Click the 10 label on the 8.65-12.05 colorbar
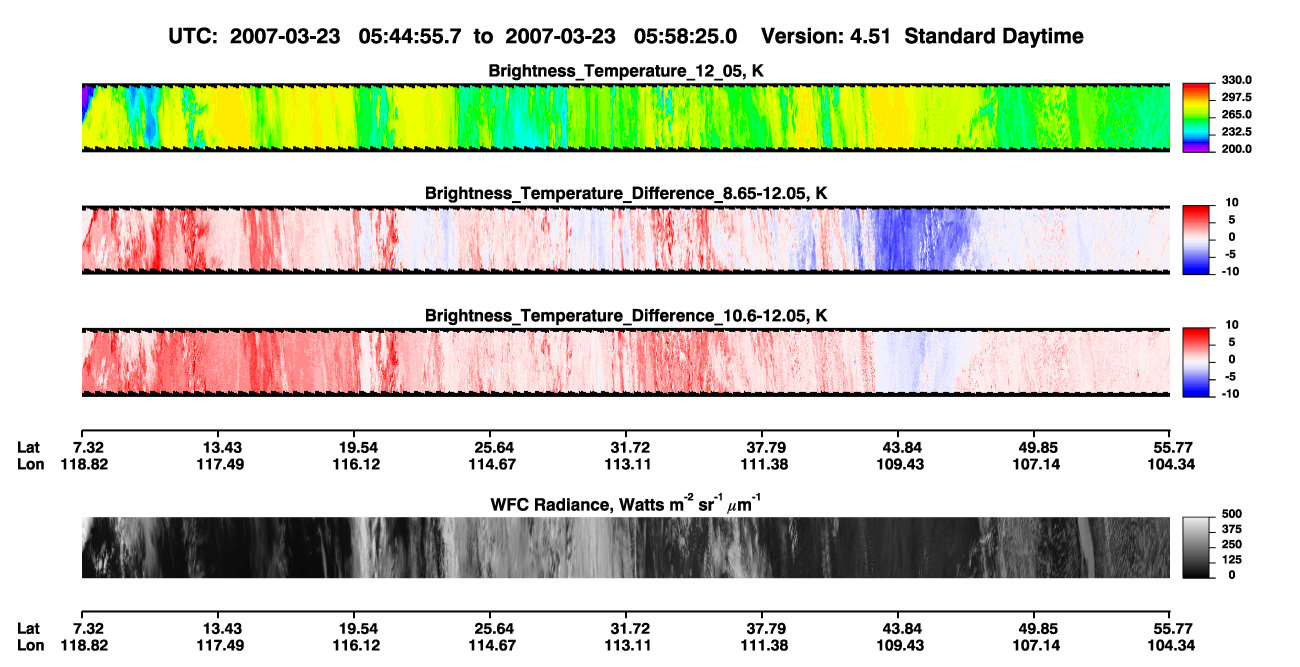1300x667 pixels. (x=1232, y=202)
